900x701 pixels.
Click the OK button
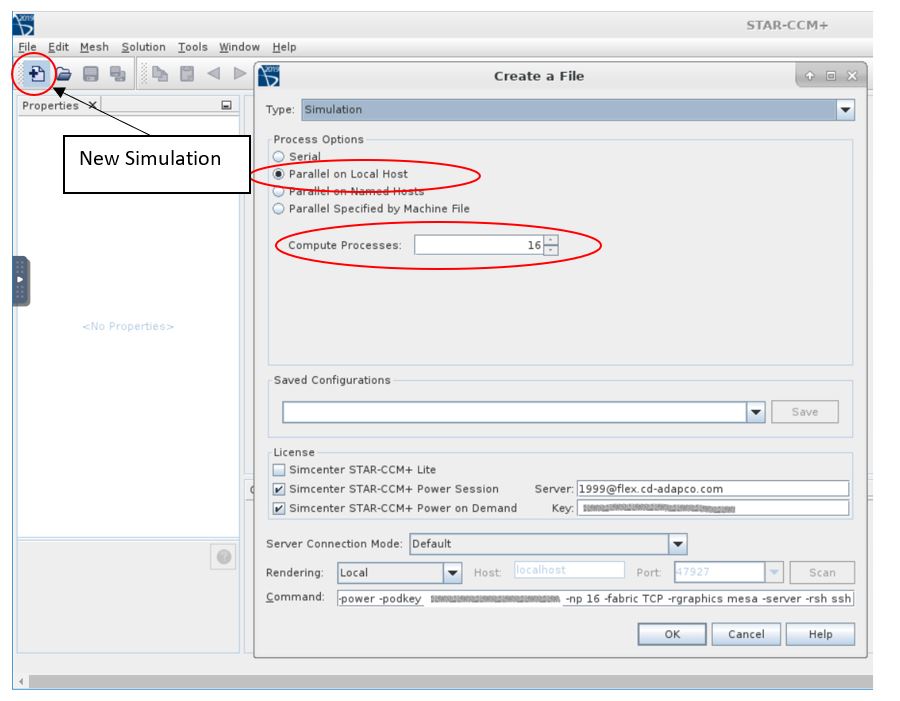point(672,634)
